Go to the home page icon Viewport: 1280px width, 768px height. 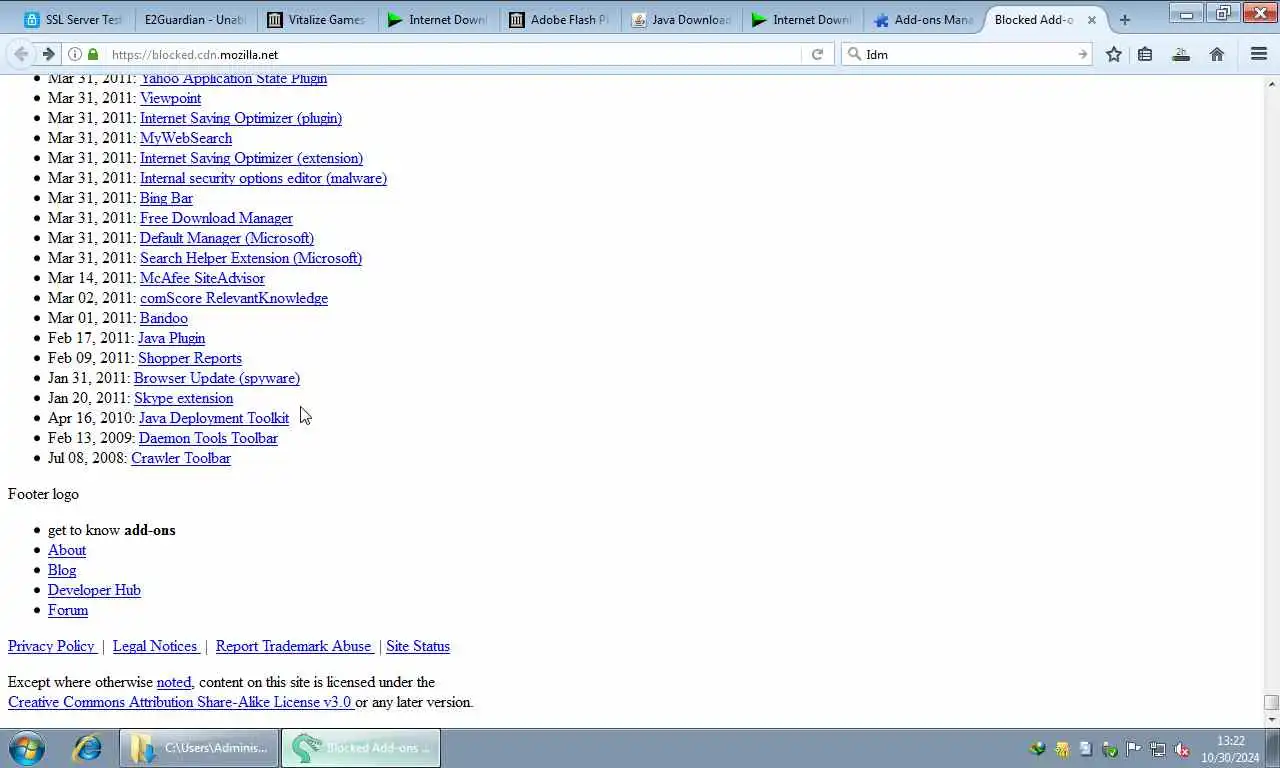point(1217,54)
